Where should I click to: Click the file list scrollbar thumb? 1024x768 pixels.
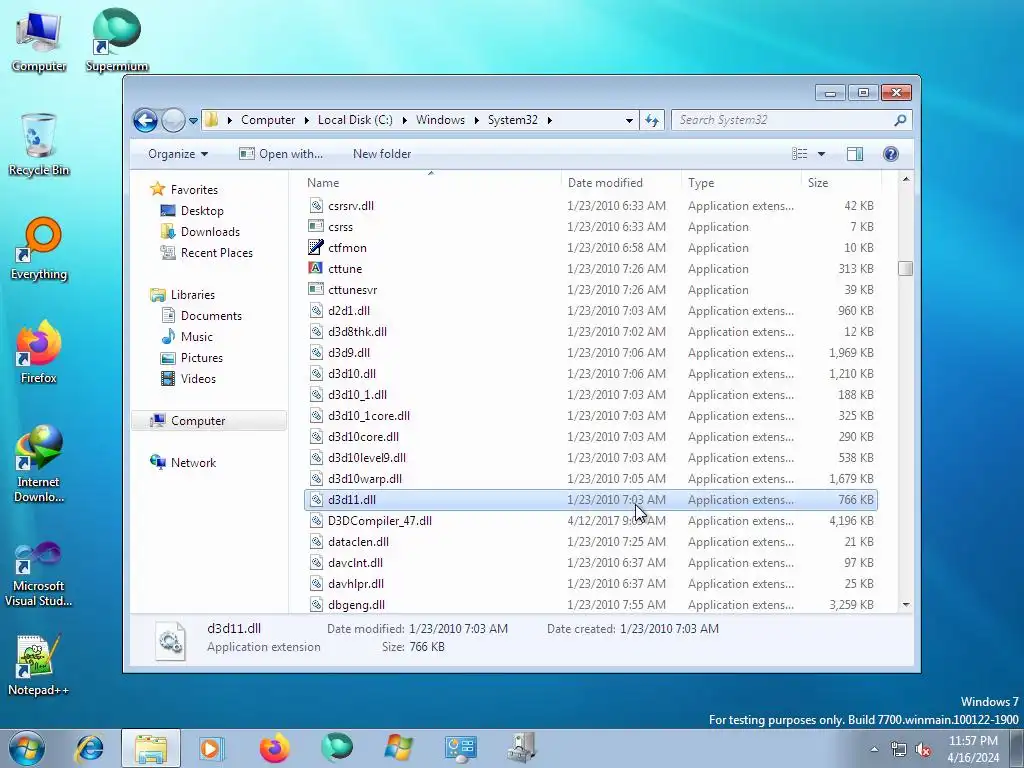(x=905, y=268)
